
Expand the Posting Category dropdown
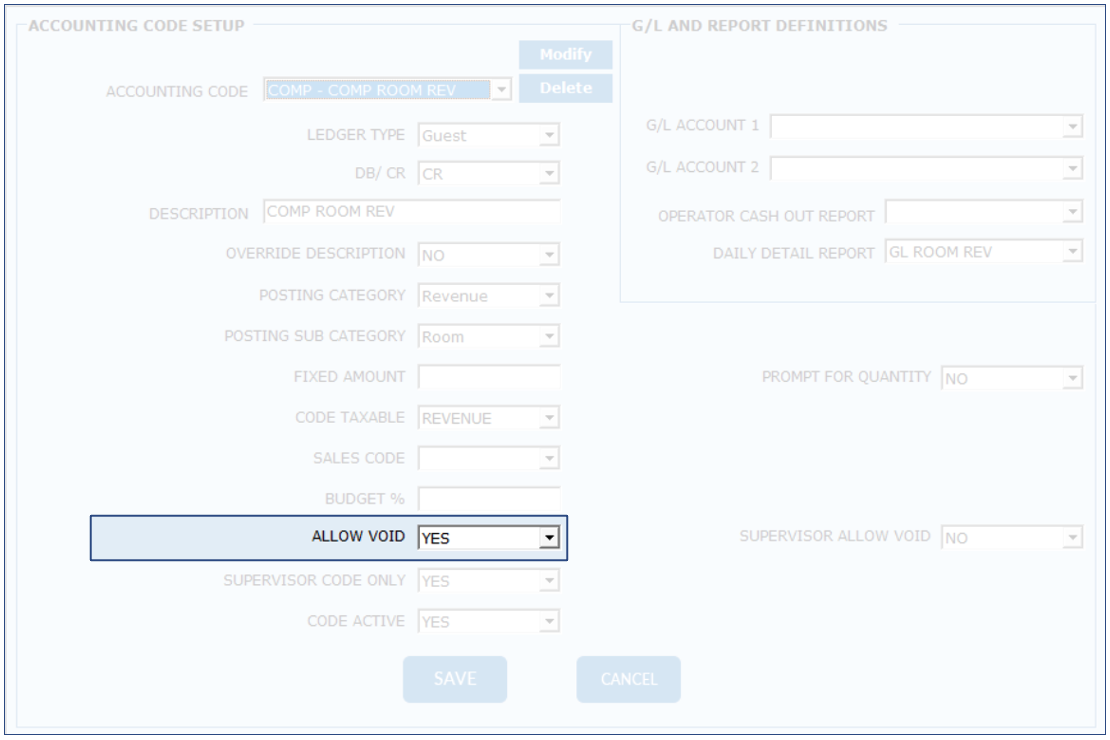click(548, 296)
